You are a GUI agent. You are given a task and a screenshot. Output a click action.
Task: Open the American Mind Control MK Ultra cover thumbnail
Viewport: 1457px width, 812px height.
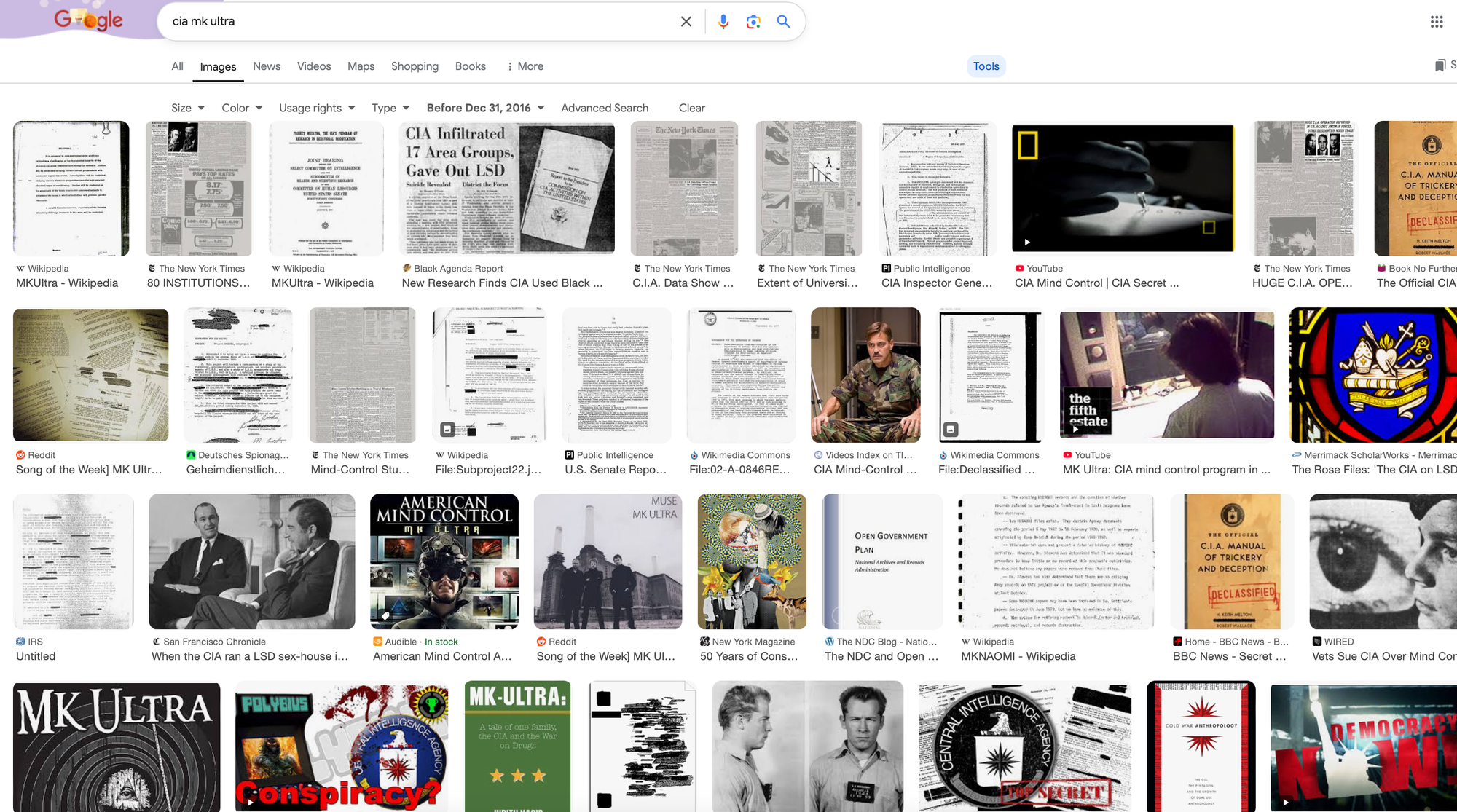click(444, 561)
